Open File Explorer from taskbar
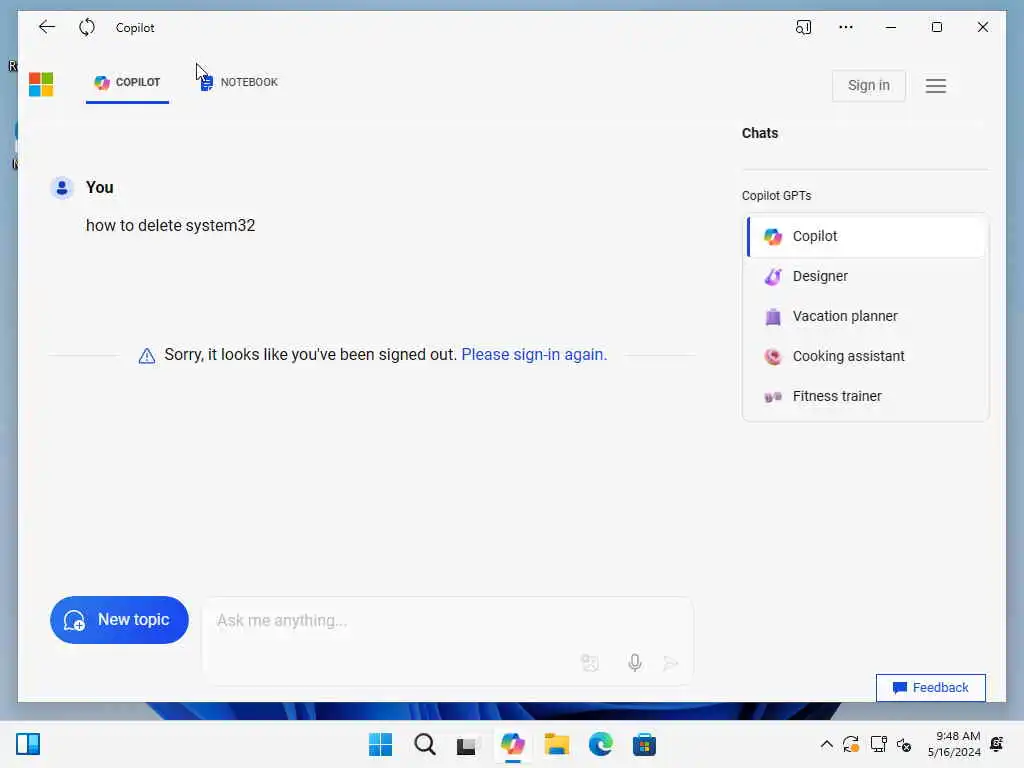Image resolution: width=1024 pixels, height=768 pixels. [556, 744]
